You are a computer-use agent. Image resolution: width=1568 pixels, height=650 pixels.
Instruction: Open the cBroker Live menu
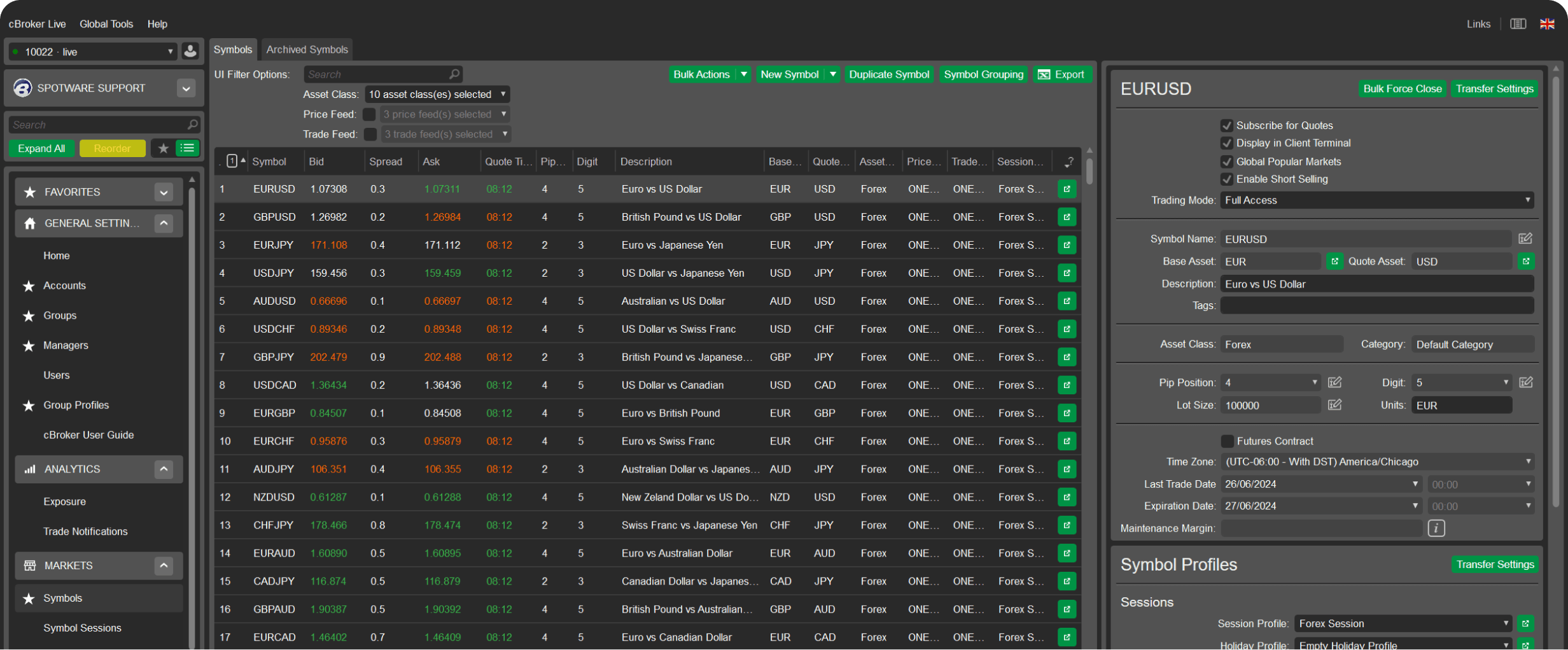pos(37,24)
